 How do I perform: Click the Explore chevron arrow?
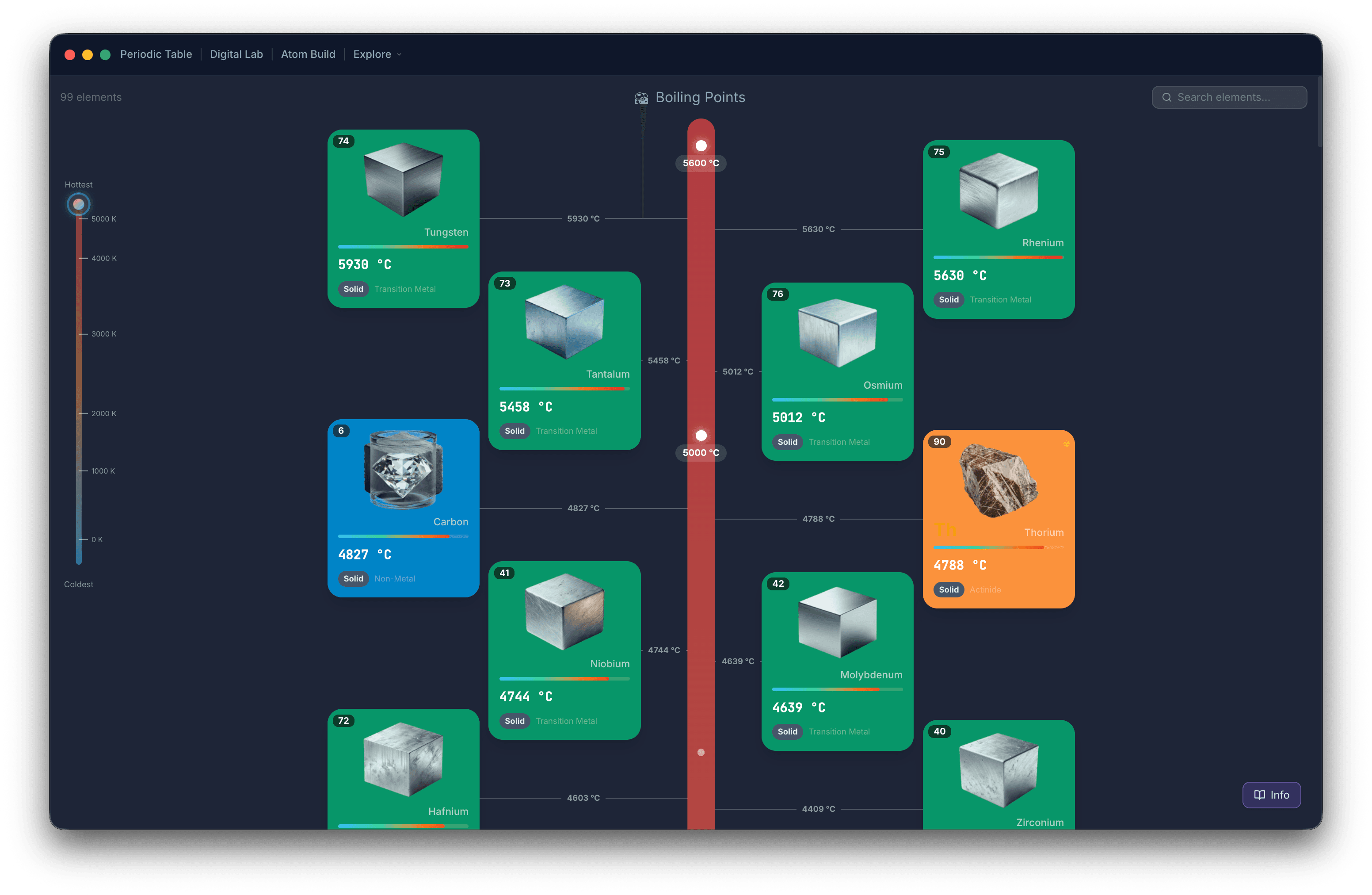(x=399, y=55)
